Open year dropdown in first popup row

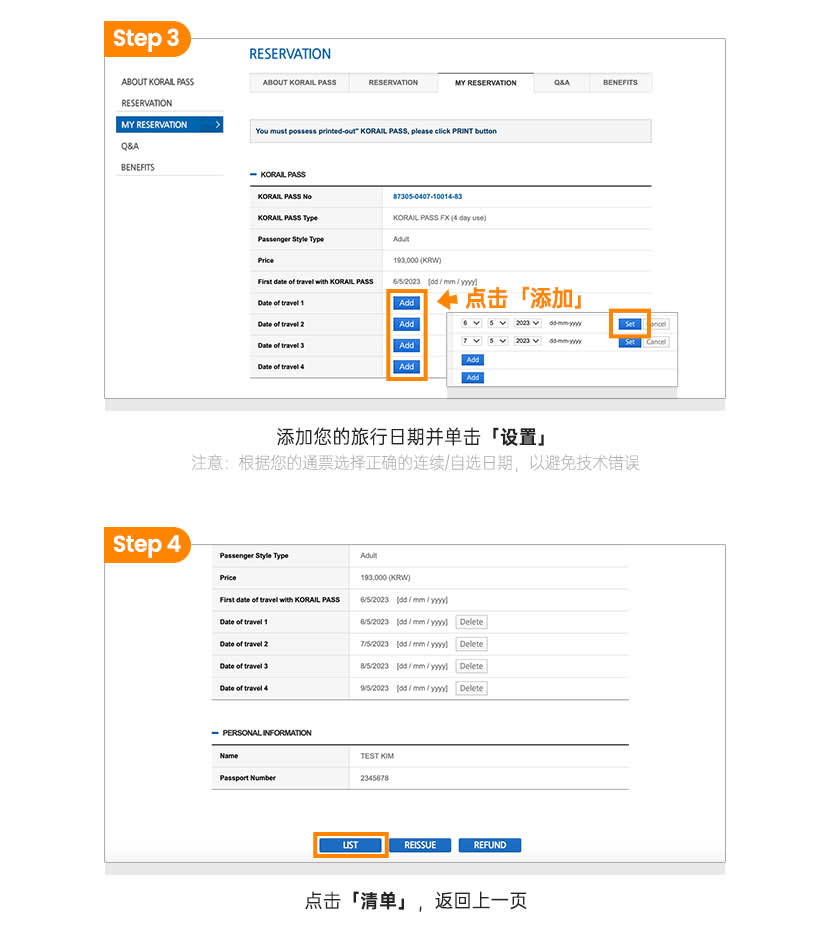[527, 324]
